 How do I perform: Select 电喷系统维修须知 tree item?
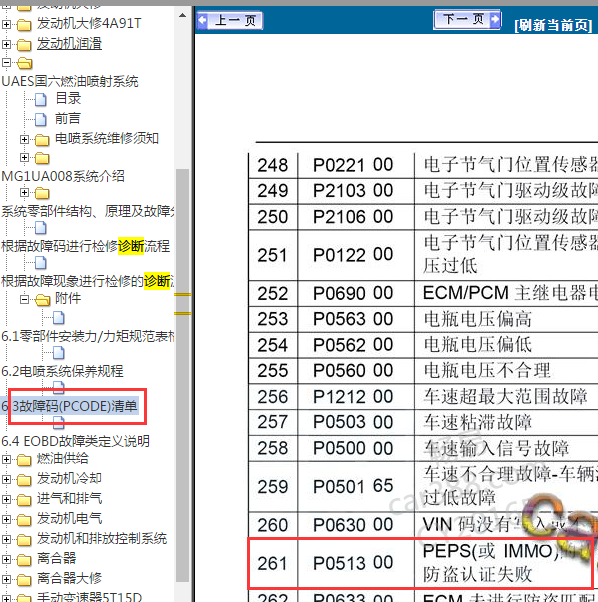point(107,138)
